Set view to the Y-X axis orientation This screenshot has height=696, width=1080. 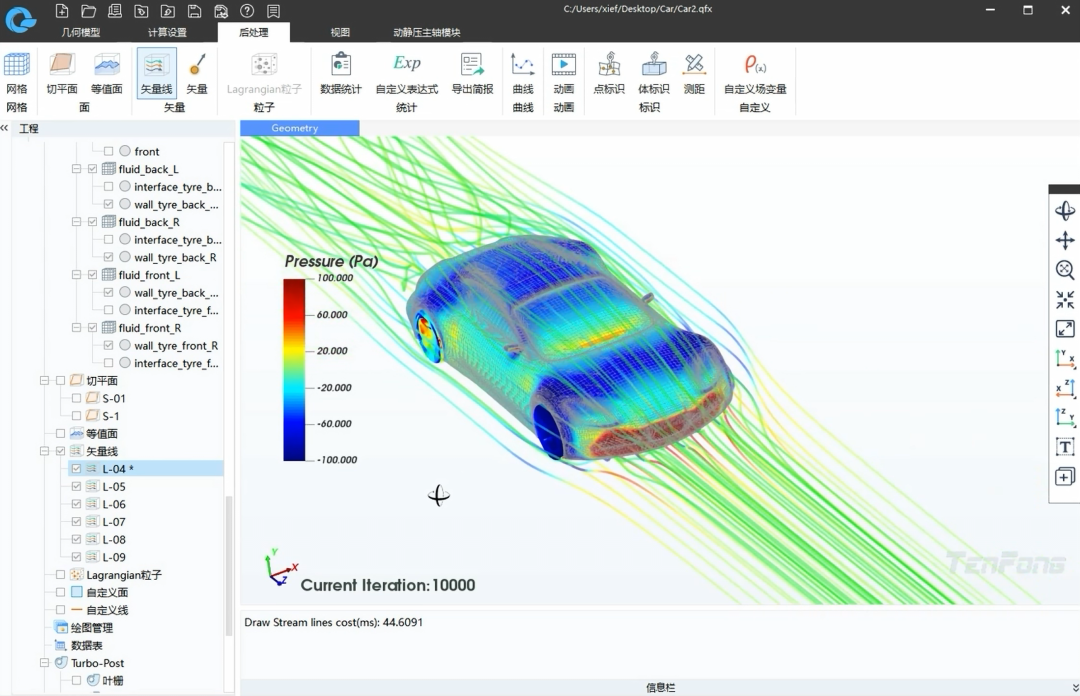click(1065, 358)
